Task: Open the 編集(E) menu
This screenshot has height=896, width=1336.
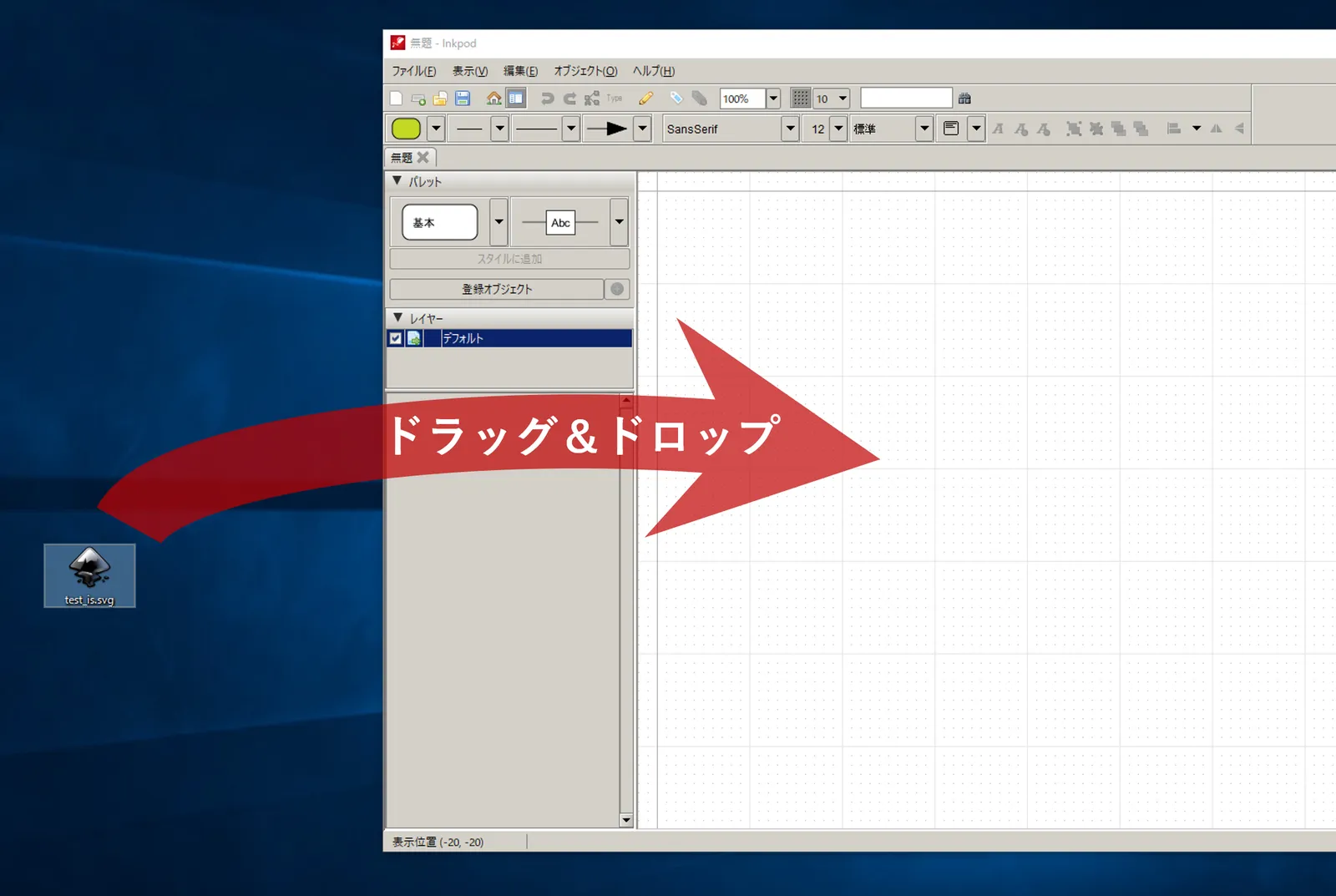Action: click(520, 71)
